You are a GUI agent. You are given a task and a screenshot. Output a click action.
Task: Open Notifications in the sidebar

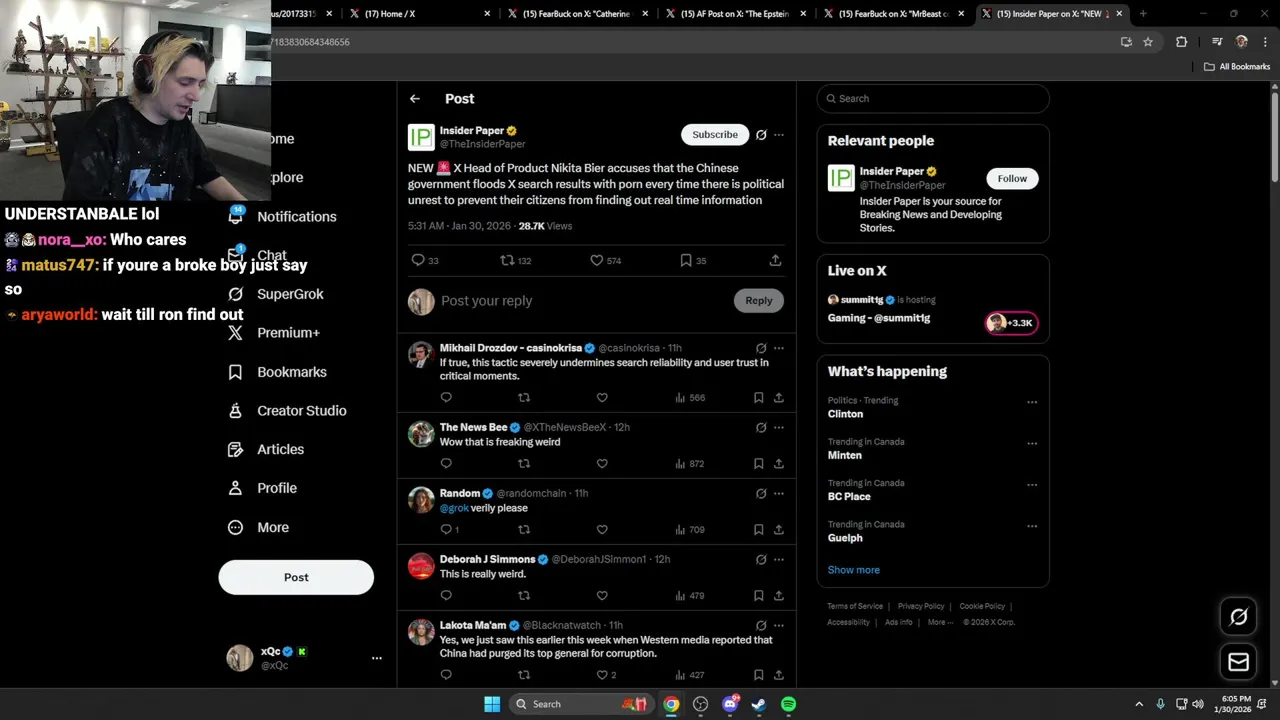click(284, 216)
